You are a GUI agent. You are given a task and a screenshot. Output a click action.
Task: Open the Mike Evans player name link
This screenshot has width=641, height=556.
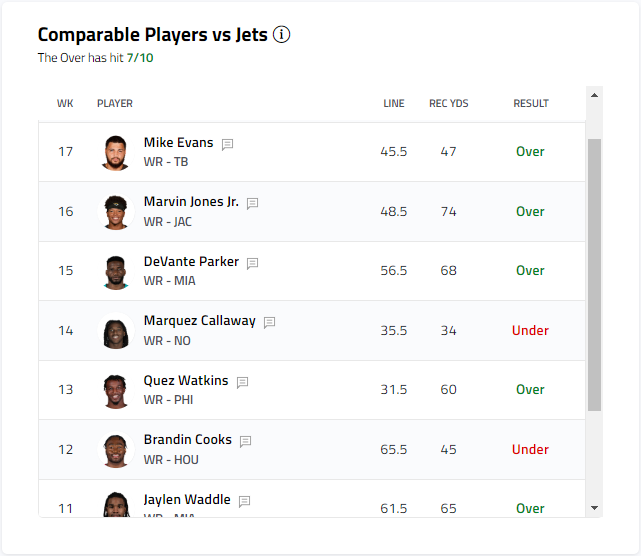[178, 143]
